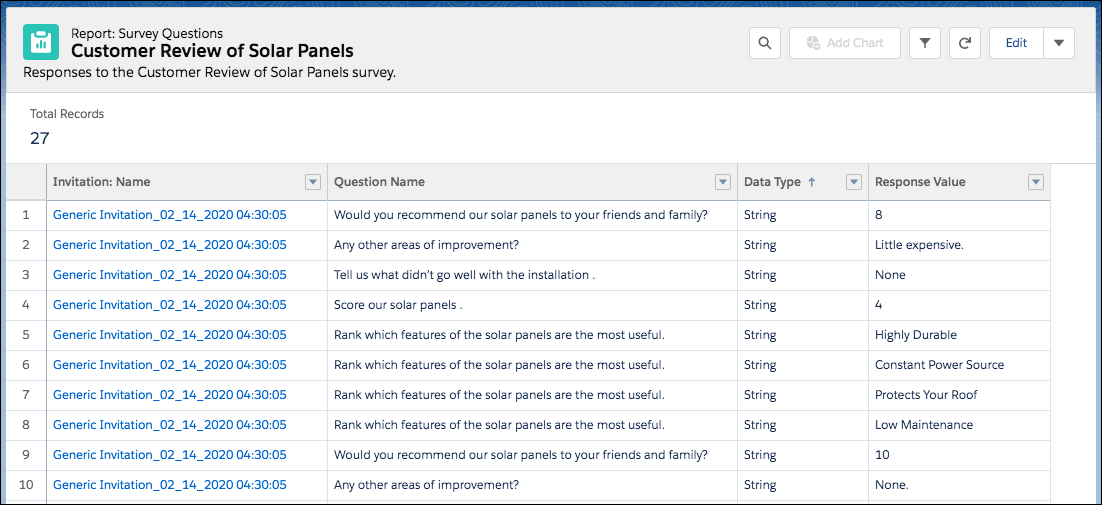1102x505 pixels.
Task: Click 'Rank which features' question in row 8
Action: [x=533, y=425]
